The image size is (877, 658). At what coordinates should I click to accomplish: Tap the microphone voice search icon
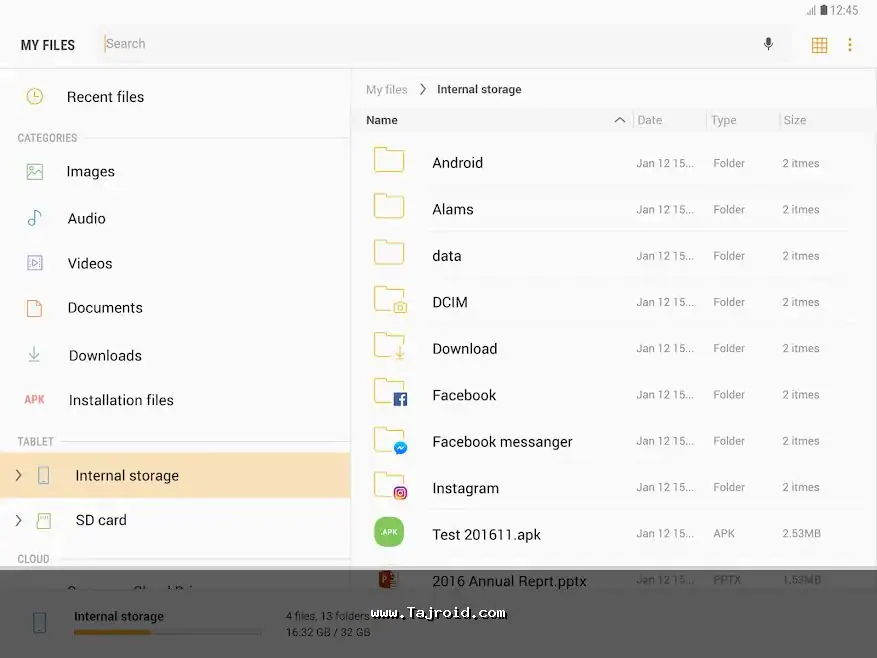click(x=768, y=44)
